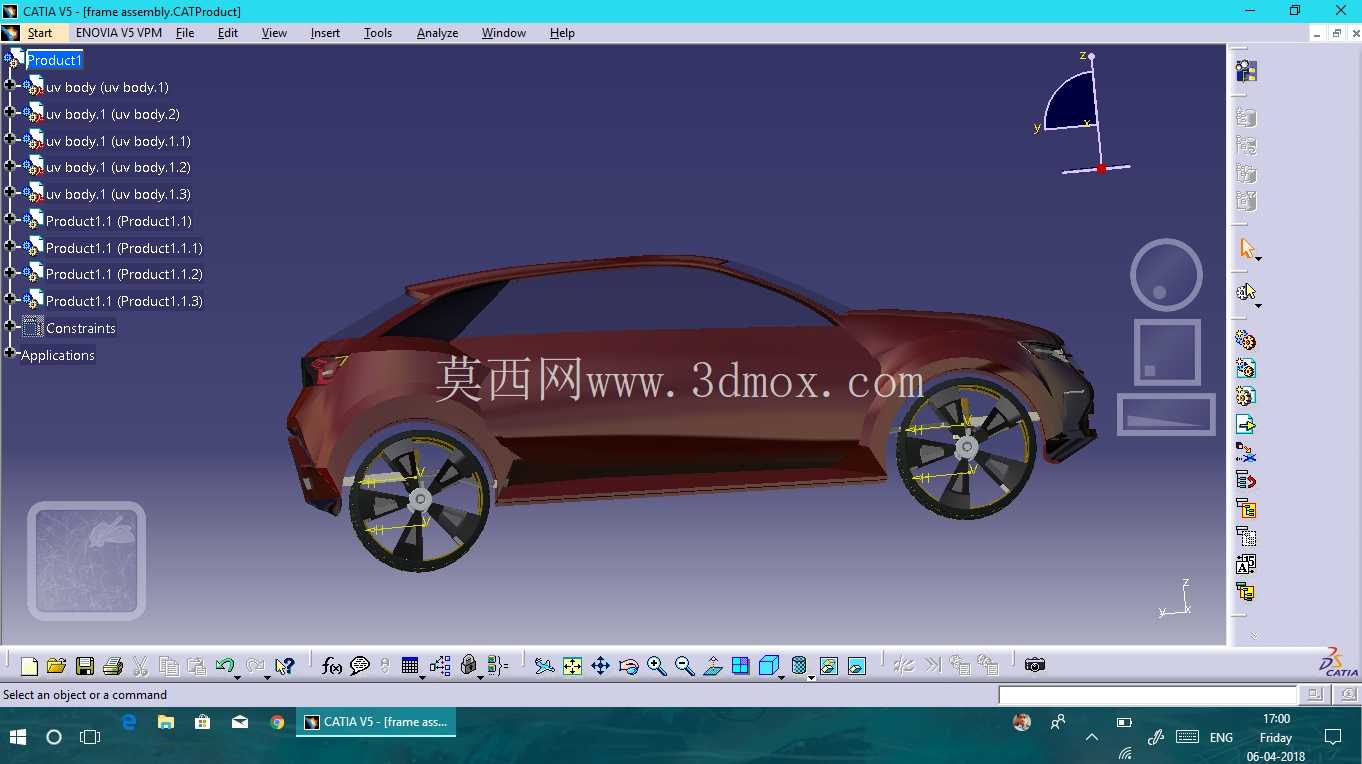This screenshot has height=764, width=1362.
Task: Open a file using the folder icon
Action: 56,666
